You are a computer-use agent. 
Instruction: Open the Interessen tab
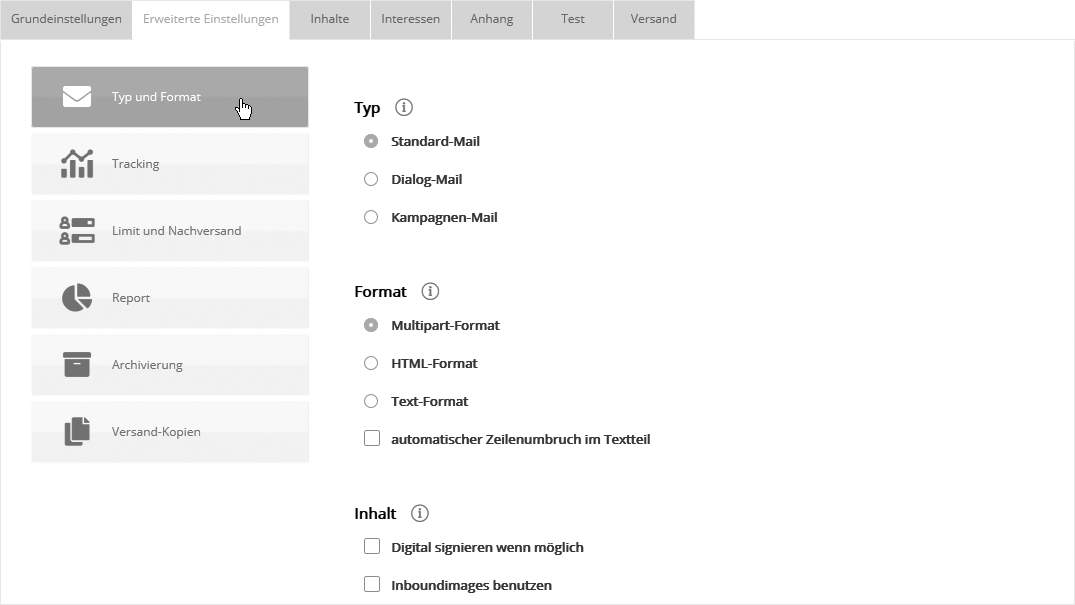410,19
